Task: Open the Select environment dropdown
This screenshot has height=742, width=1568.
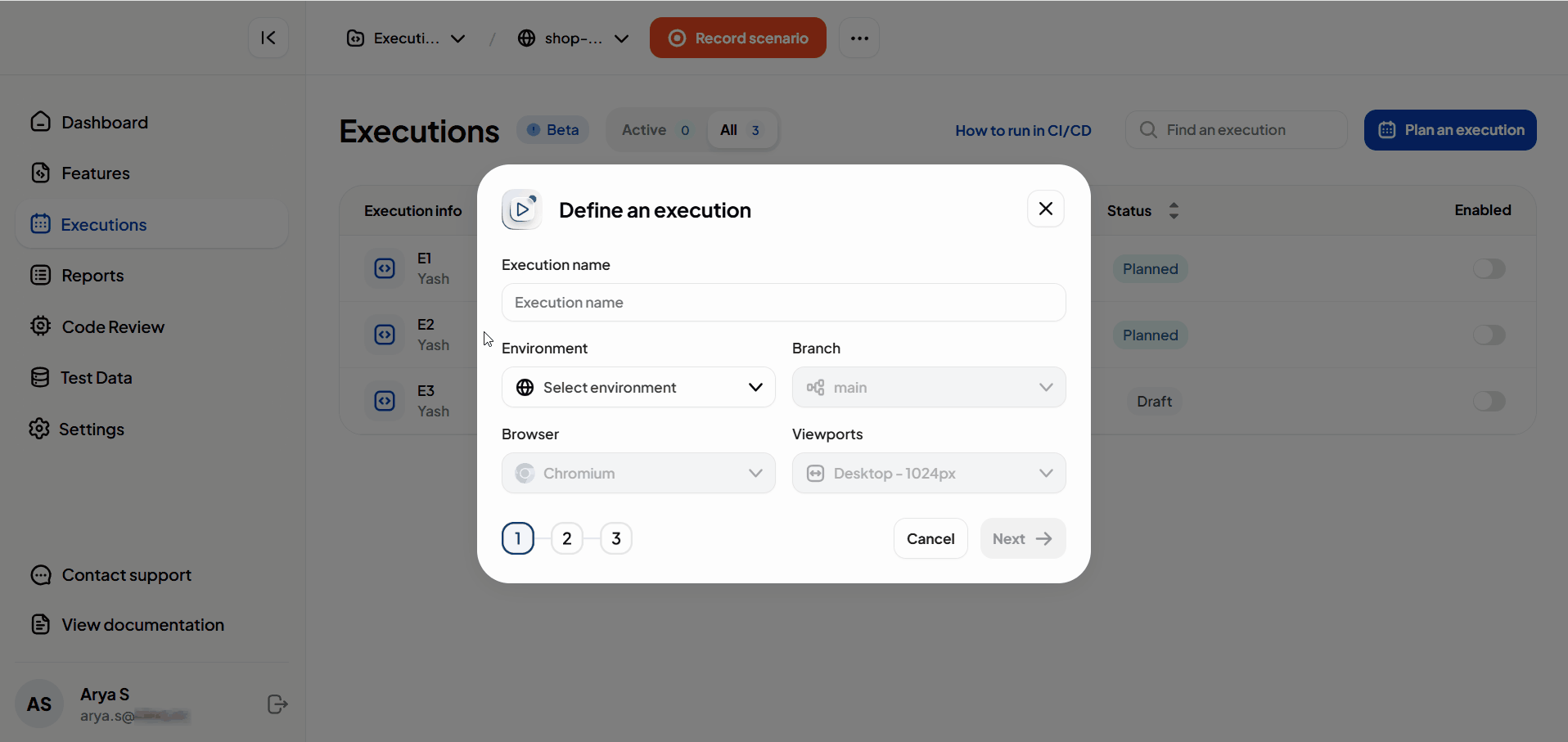Action: (638, 388)
